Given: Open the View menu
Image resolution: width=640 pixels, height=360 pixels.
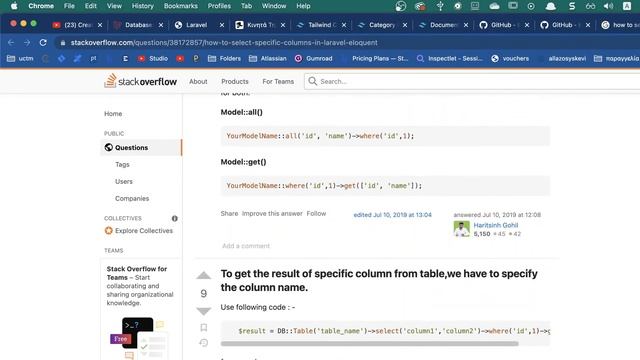Looking at the screenshot, I should point(114,6).
